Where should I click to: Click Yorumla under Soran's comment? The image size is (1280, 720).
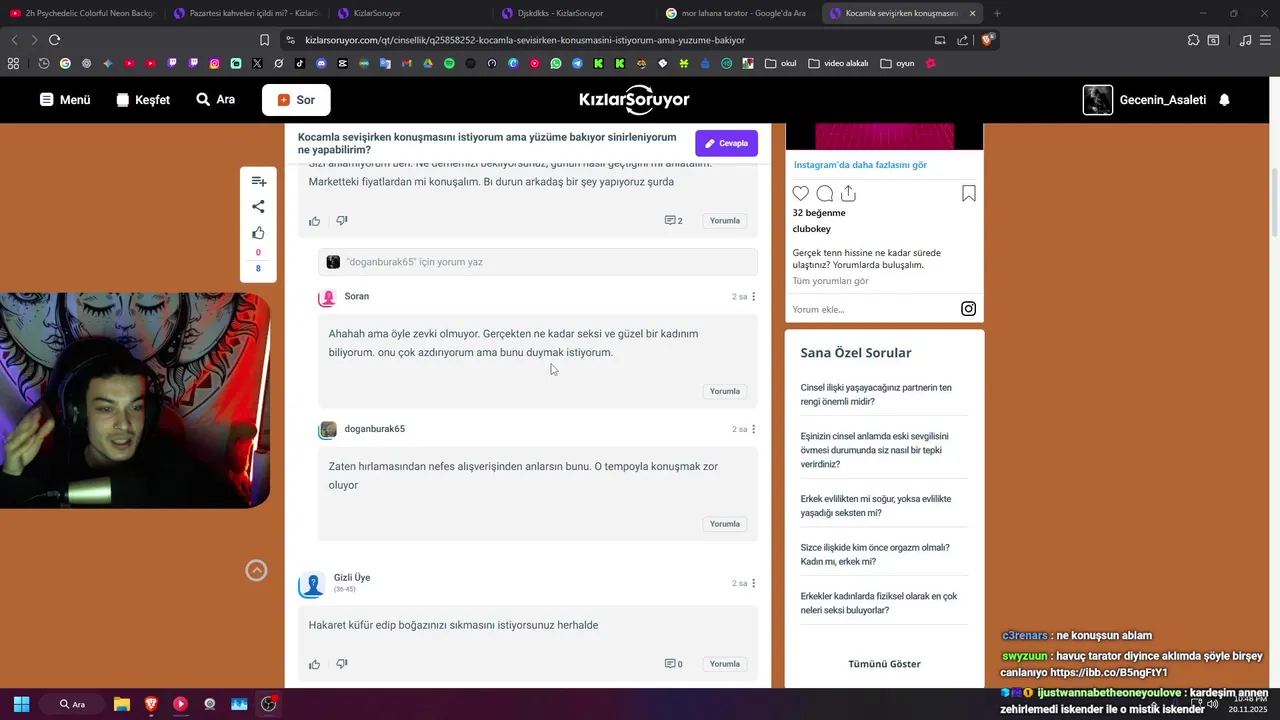pyautogui.click(x=724, y=392)
